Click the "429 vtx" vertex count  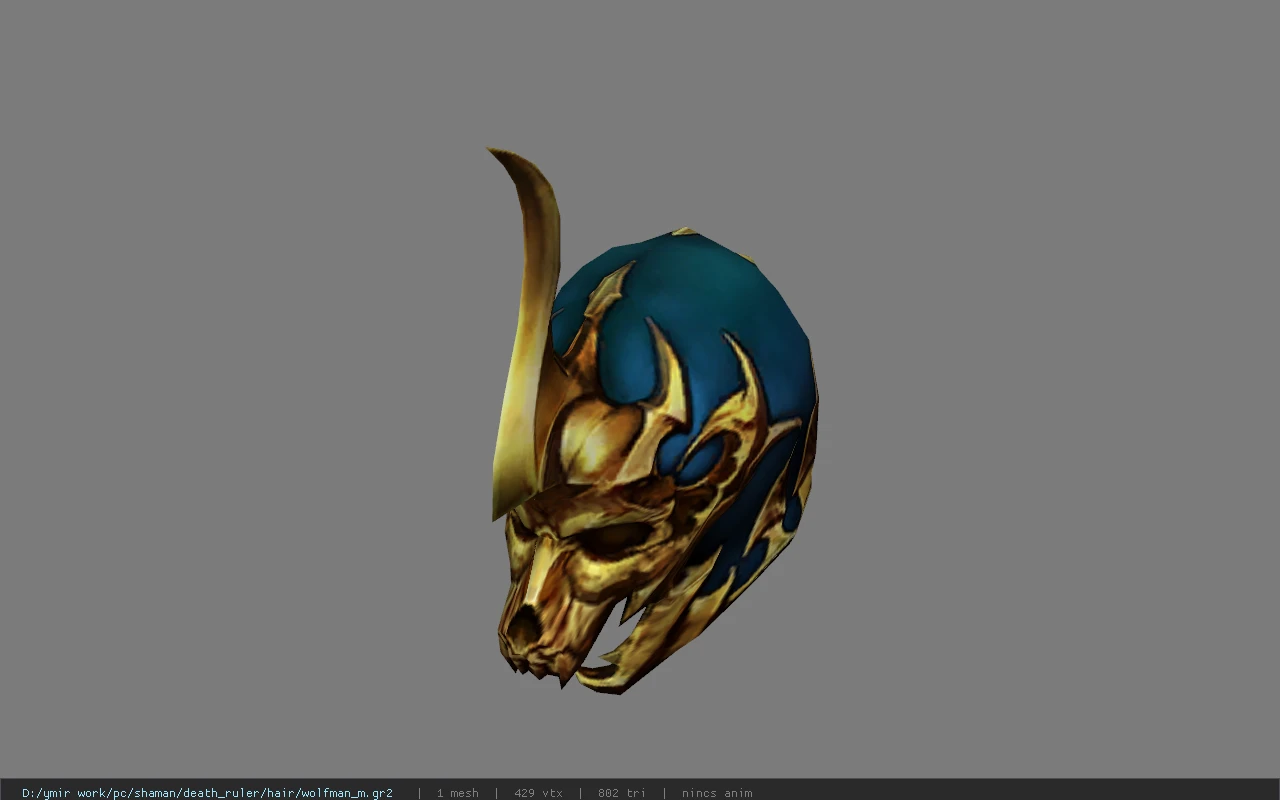[x=538, y=793]
